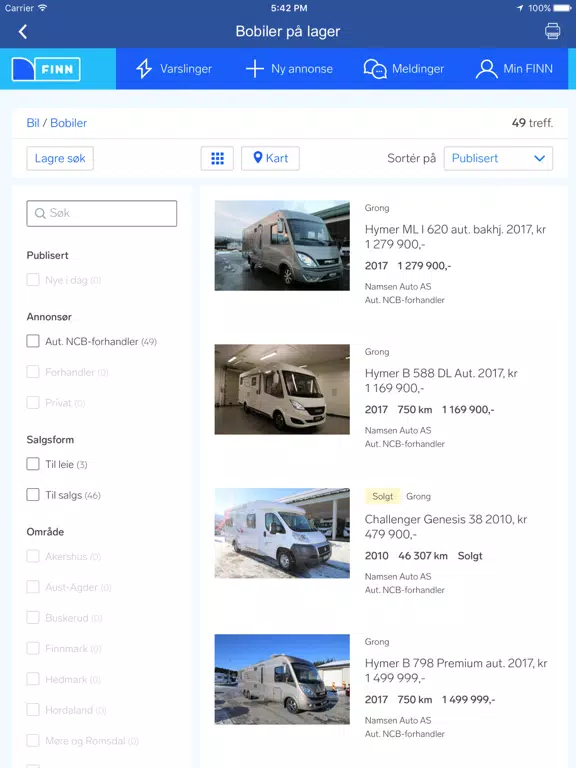Click the Annonsør filter heading

[49, 317]
